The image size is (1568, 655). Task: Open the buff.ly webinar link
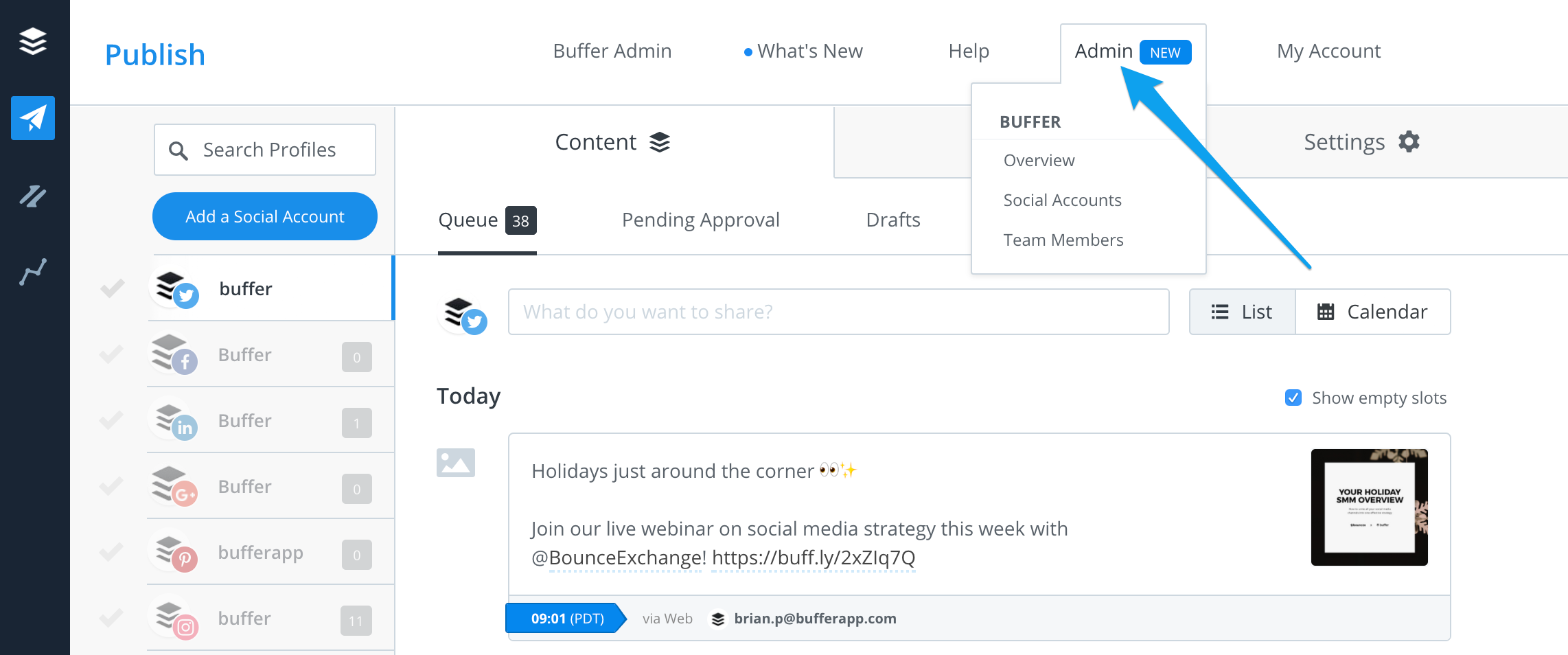814,558
